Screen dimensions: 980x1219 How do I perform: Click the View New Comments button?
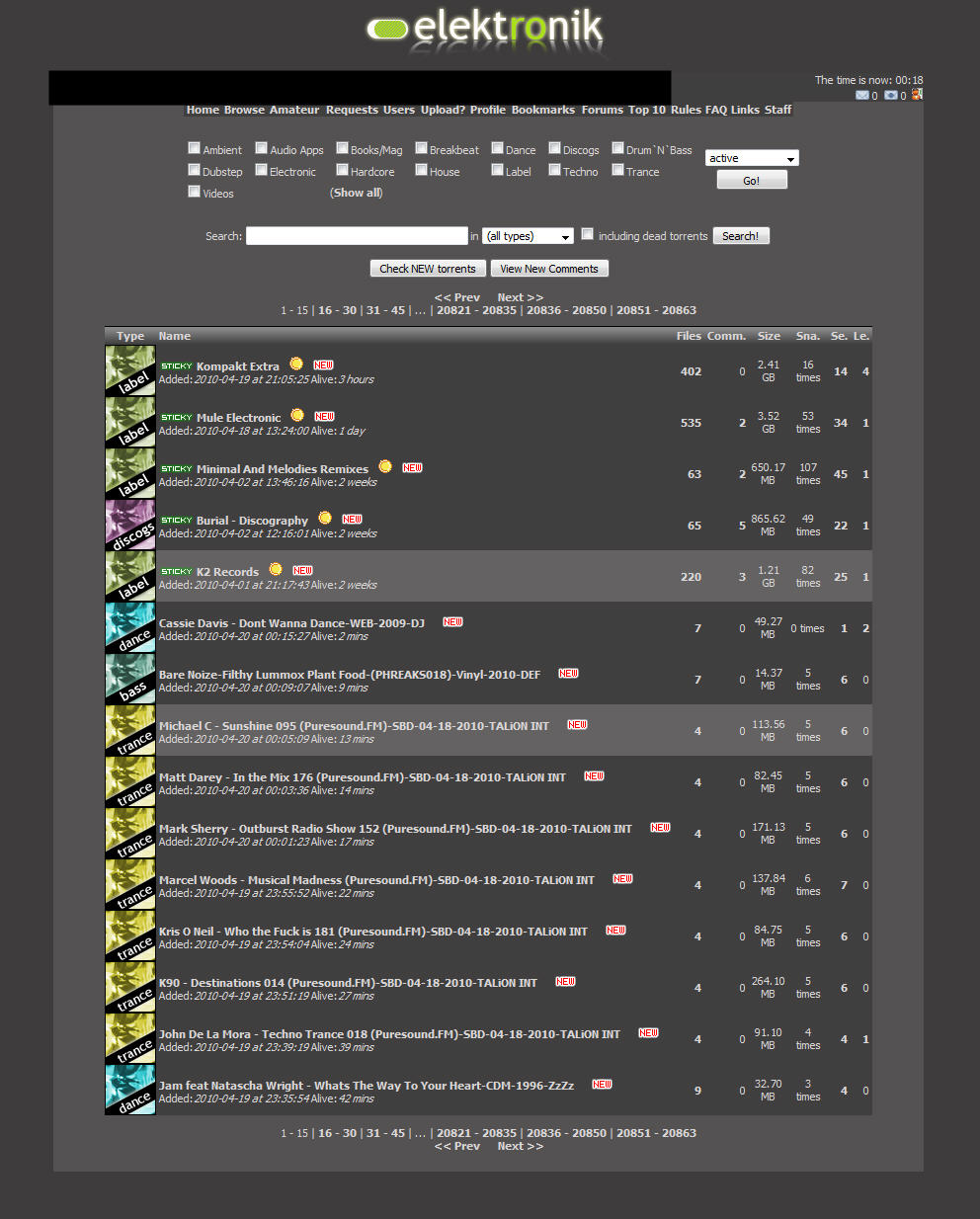(x=549, y=269)
